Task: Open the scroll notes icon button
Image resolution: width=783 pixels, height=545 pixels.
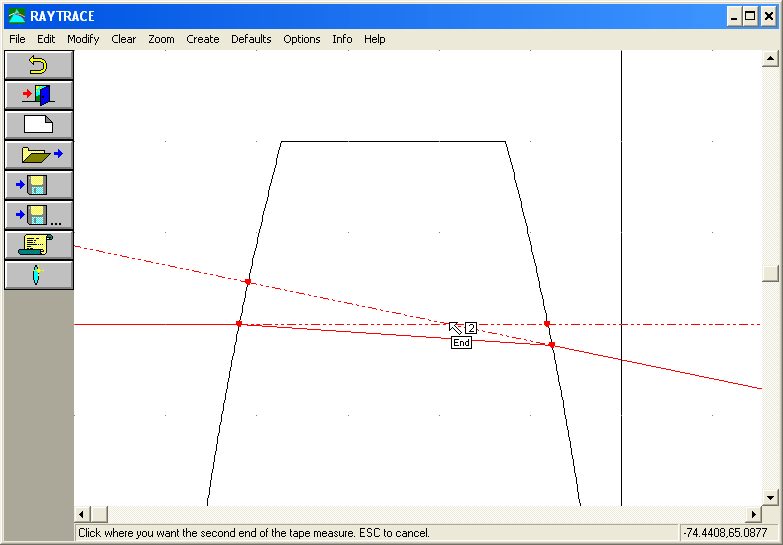Action: tap(38, 245)
